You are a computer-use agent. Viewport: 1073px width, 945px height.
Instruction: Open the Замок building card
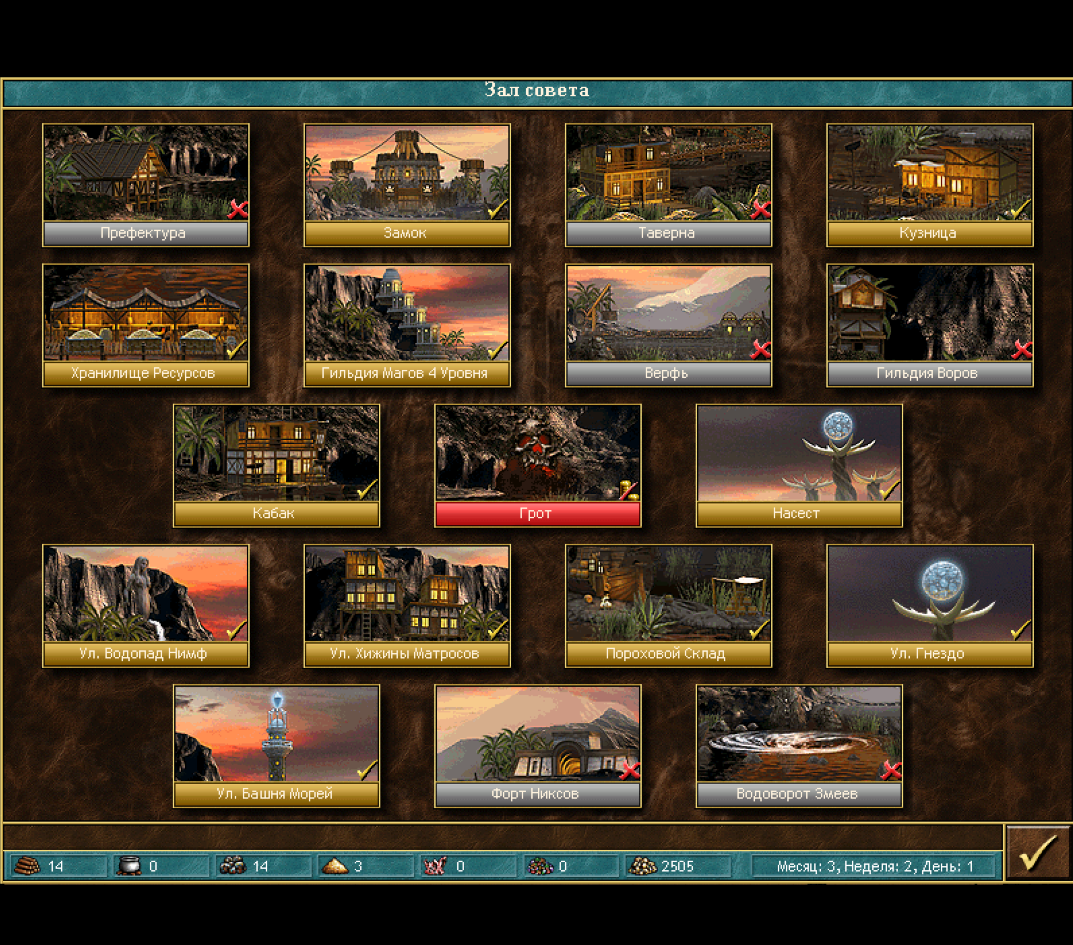click(x=407, y=185)
